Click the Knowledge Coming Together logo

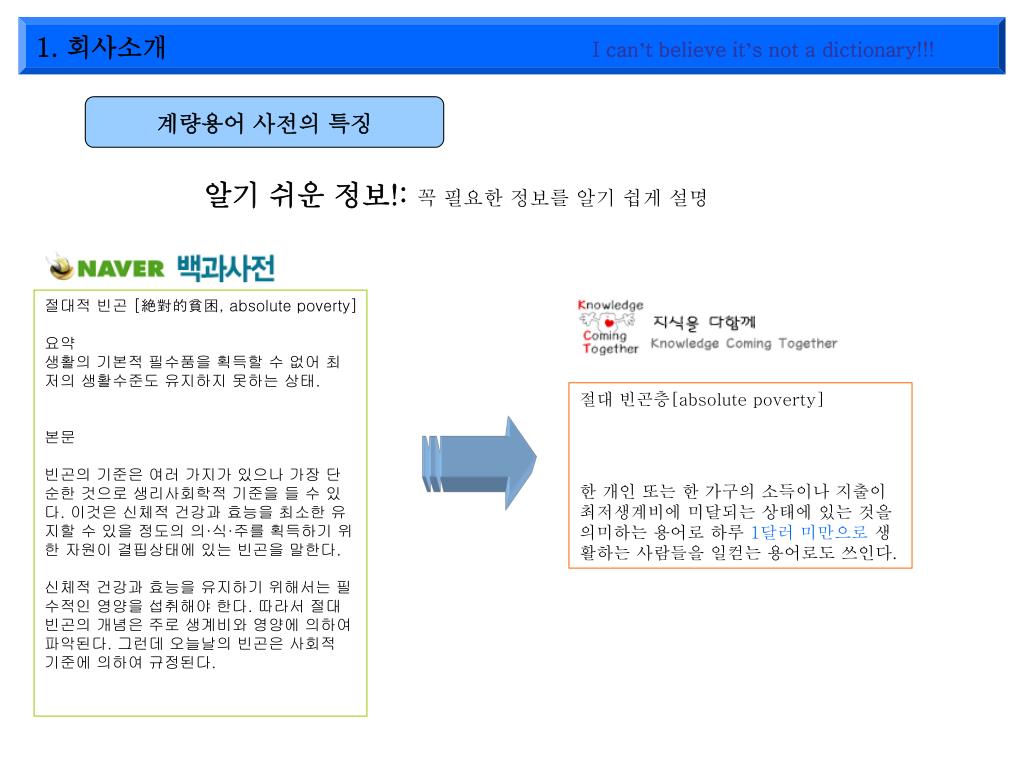[x=609, y=327]
